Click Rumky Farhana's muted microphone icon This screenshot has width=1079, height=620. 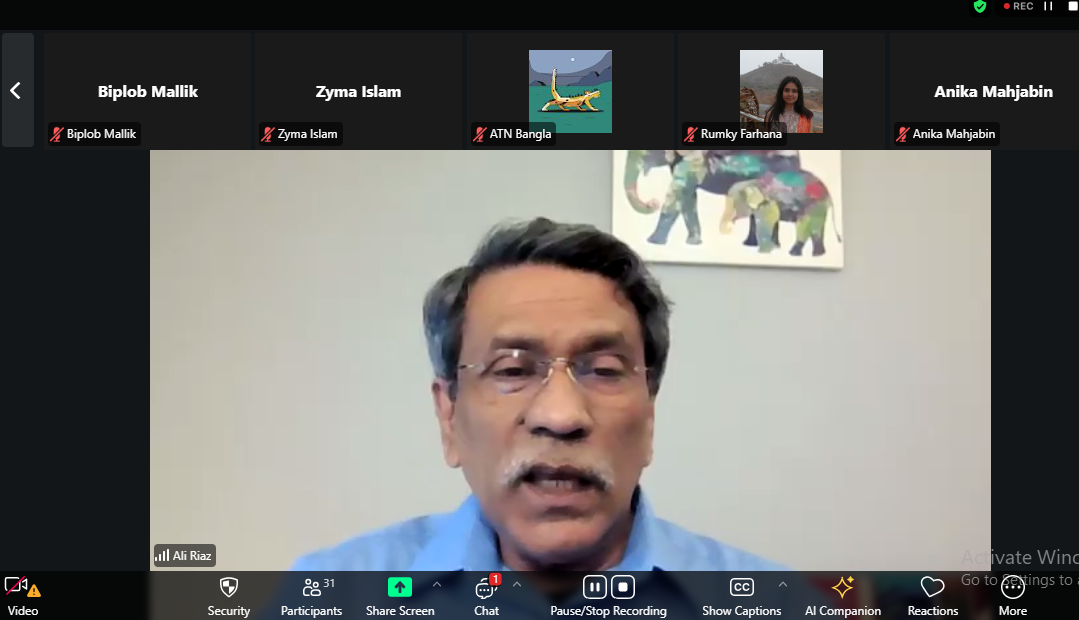(691, 134)
